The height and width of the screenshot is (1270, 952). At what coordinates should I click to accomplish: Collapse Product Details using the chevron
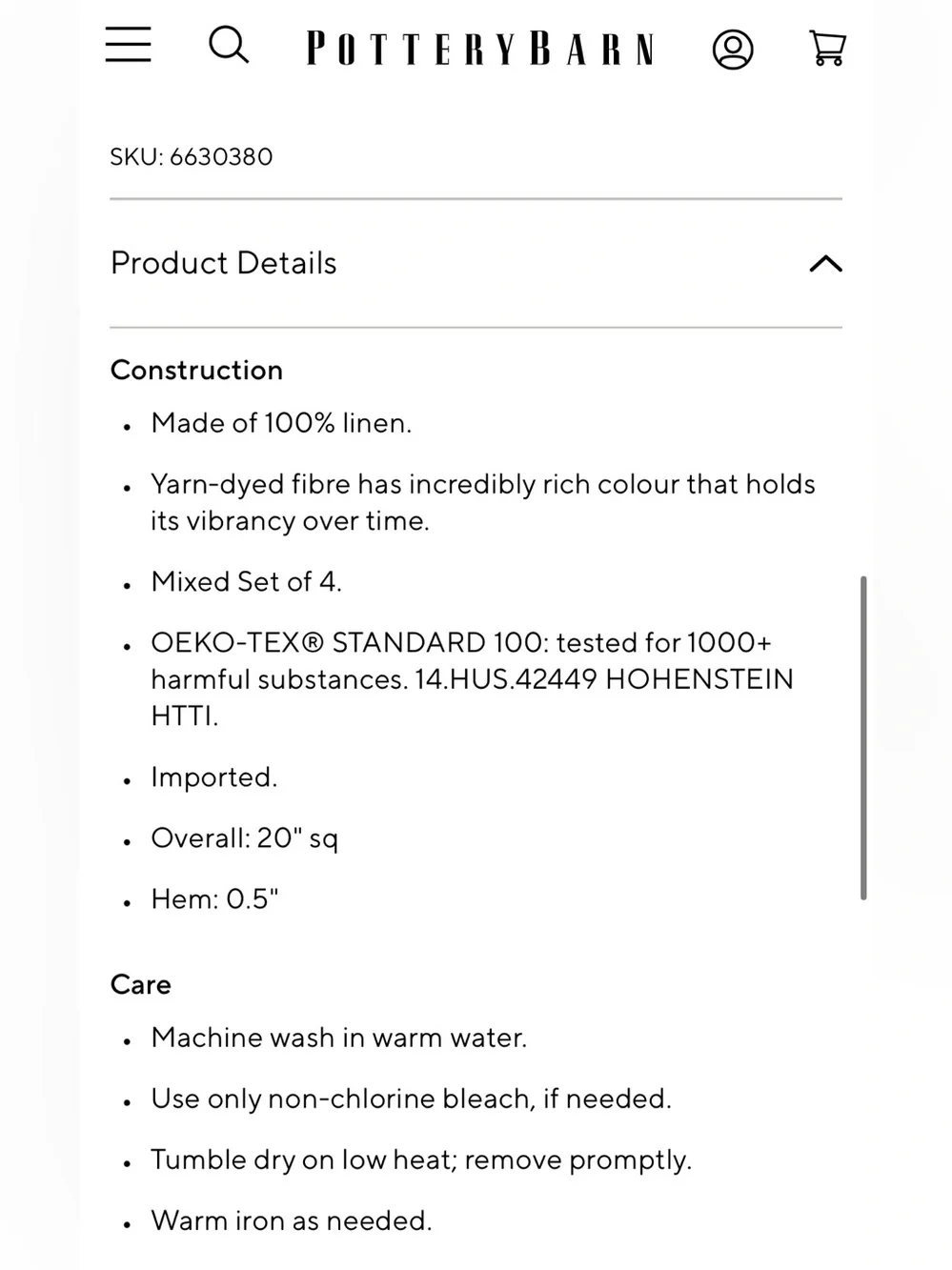(x=825, y=264)
